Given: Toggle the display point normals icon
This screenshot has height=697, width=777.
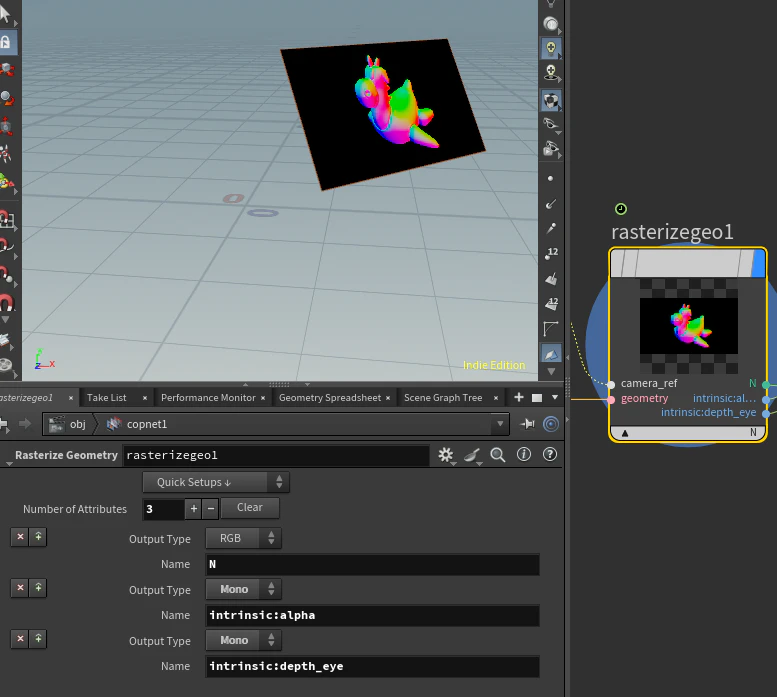Looking at the screenshot, I should coord(551,204).
